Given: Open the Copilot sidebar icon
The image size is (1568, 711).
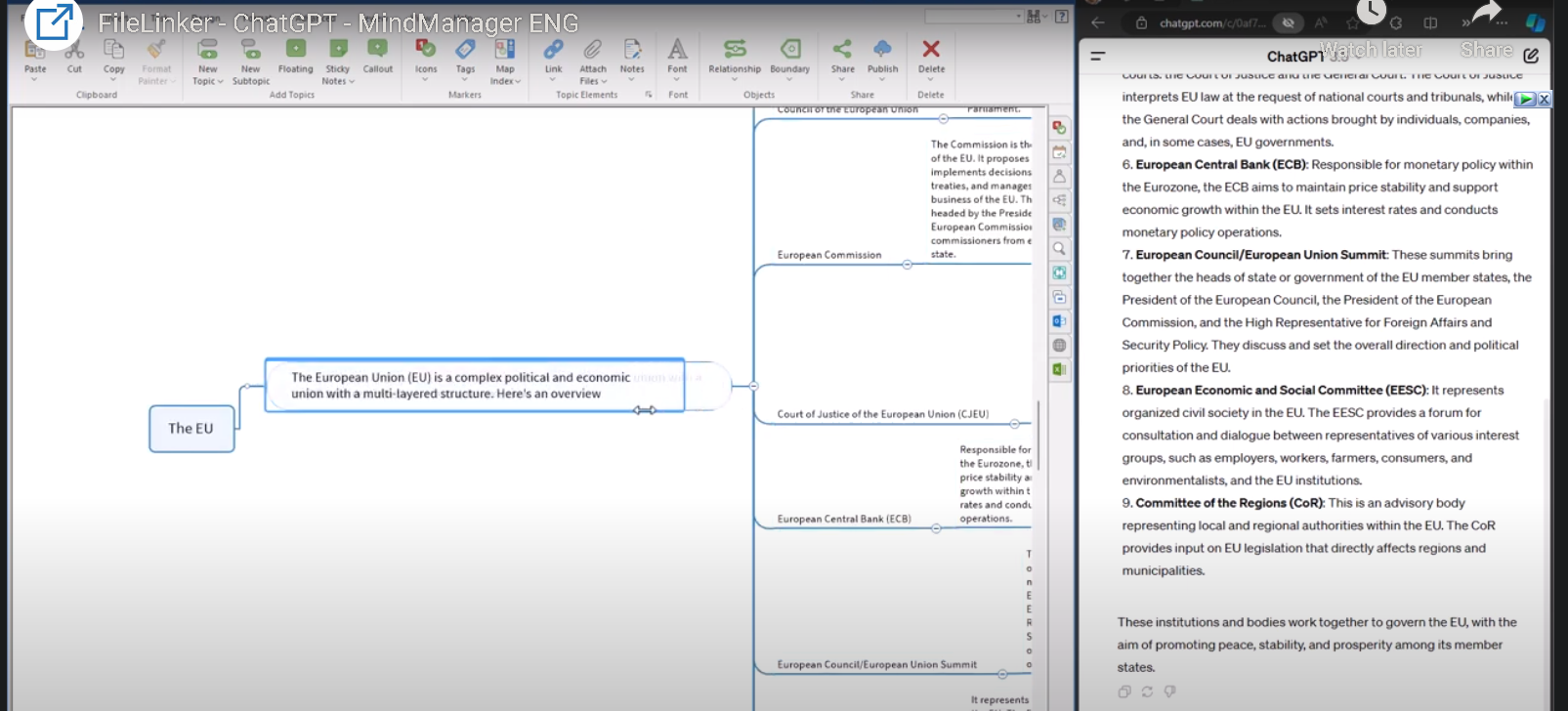Looking at the screenshot, I should (1536, 22).
